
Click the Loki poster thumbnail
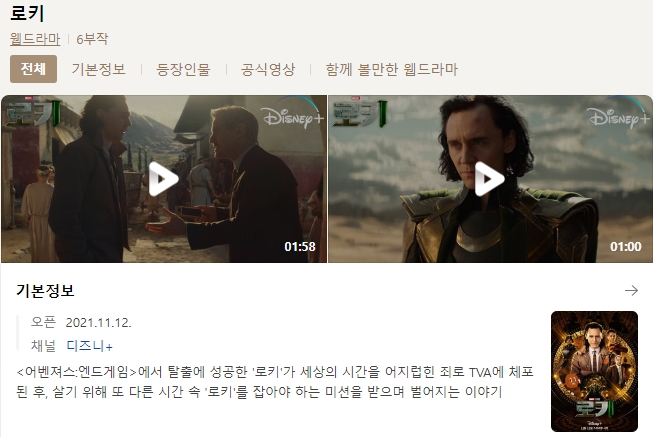click(594, 371)
